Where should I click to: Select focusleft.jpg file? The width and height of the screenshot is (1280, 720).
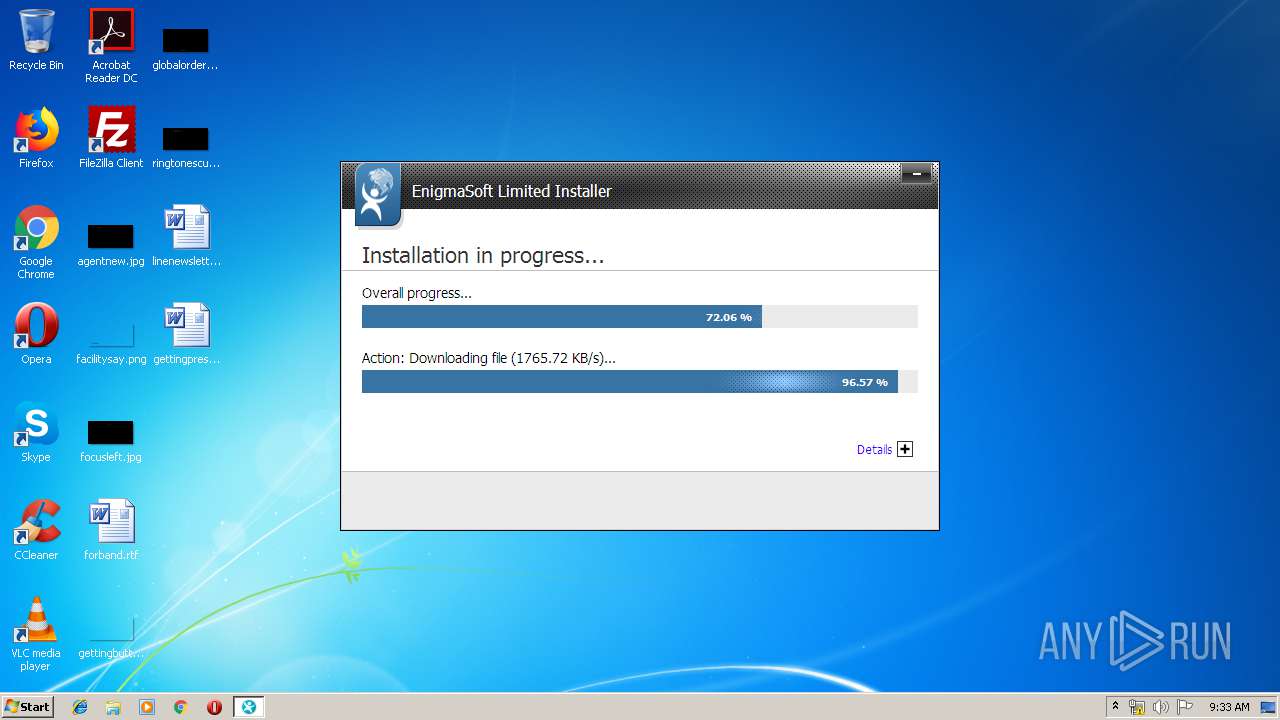[x=111, y=440]
